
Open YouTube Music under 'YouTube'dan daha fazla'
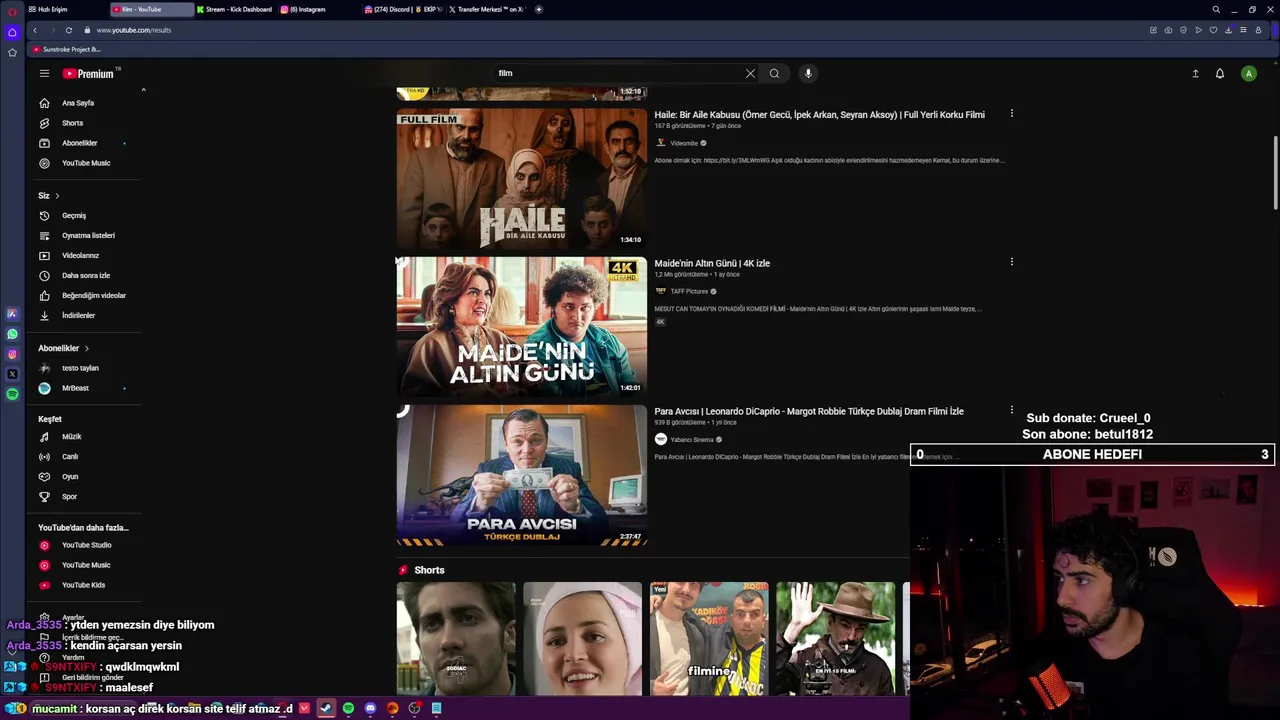click(x=85, y=565)
